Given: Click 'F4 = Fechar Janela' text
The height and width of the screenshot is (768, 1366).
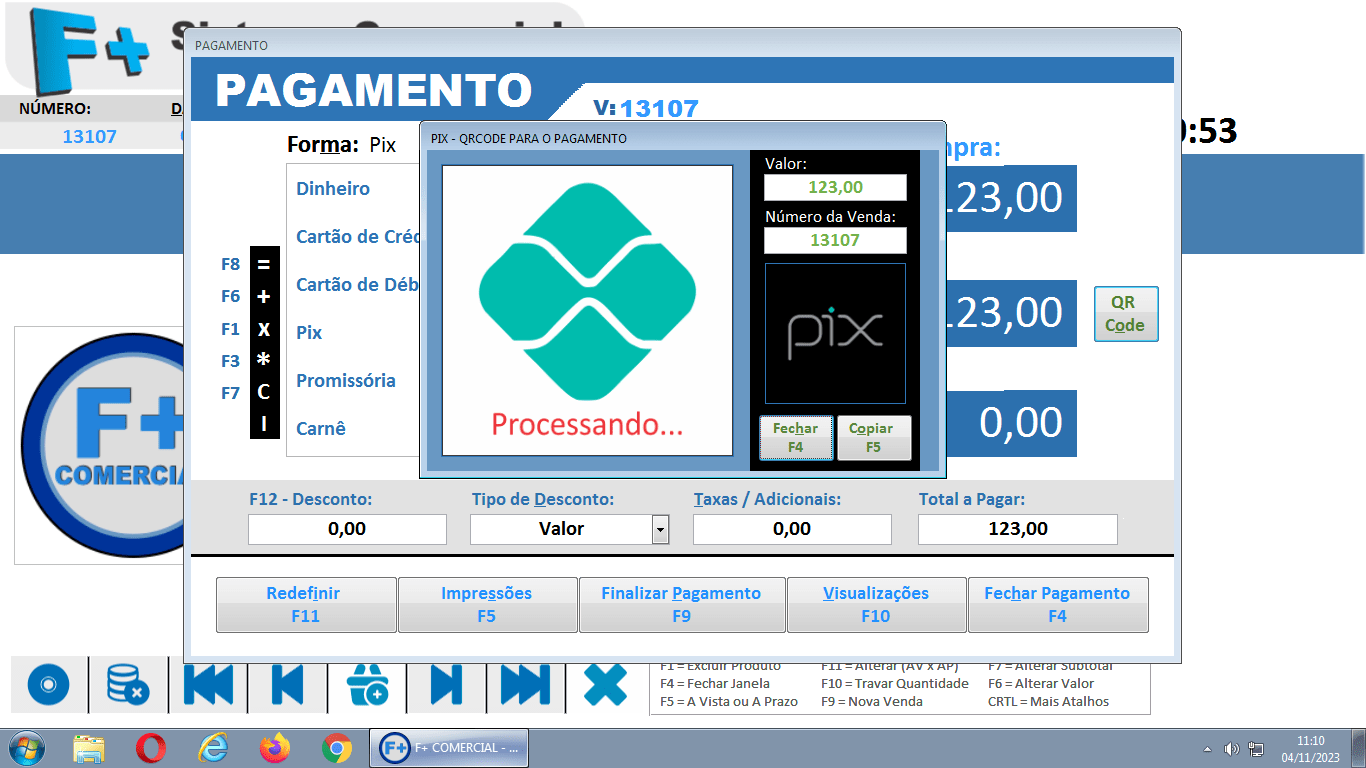Looking at the screenshot, I should coord(715,684).
